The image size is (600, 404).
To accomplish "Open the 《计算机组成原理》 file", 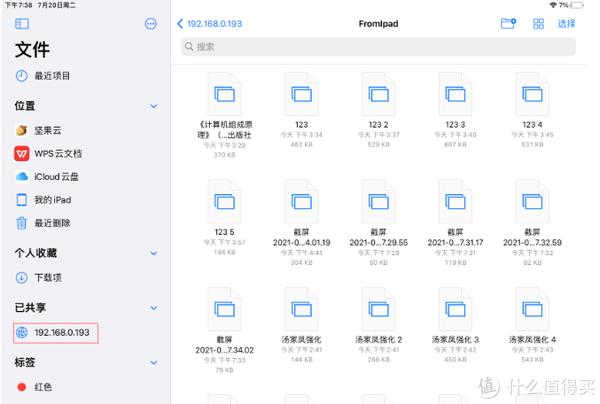I will tap(225, 115).
